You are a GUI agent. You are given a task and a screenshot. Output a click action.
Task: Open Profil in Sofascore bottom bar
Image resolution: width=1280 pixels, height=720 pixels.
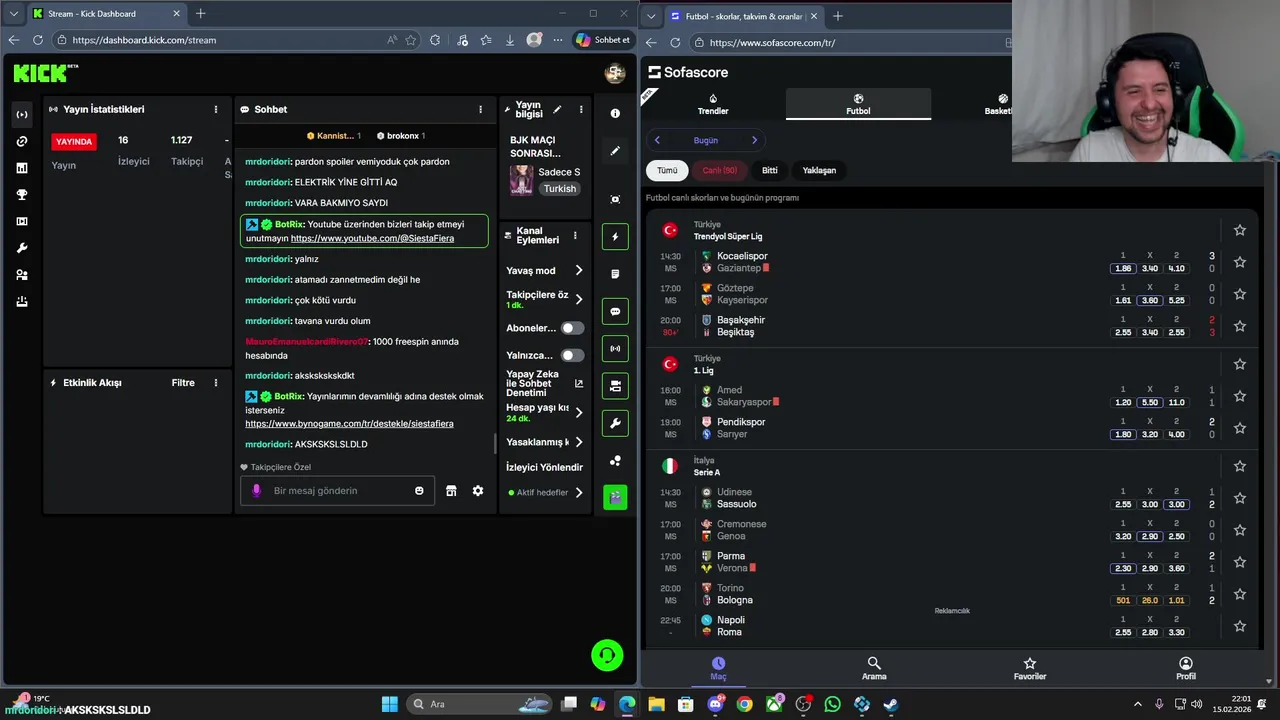click(x=1186, y=669)
